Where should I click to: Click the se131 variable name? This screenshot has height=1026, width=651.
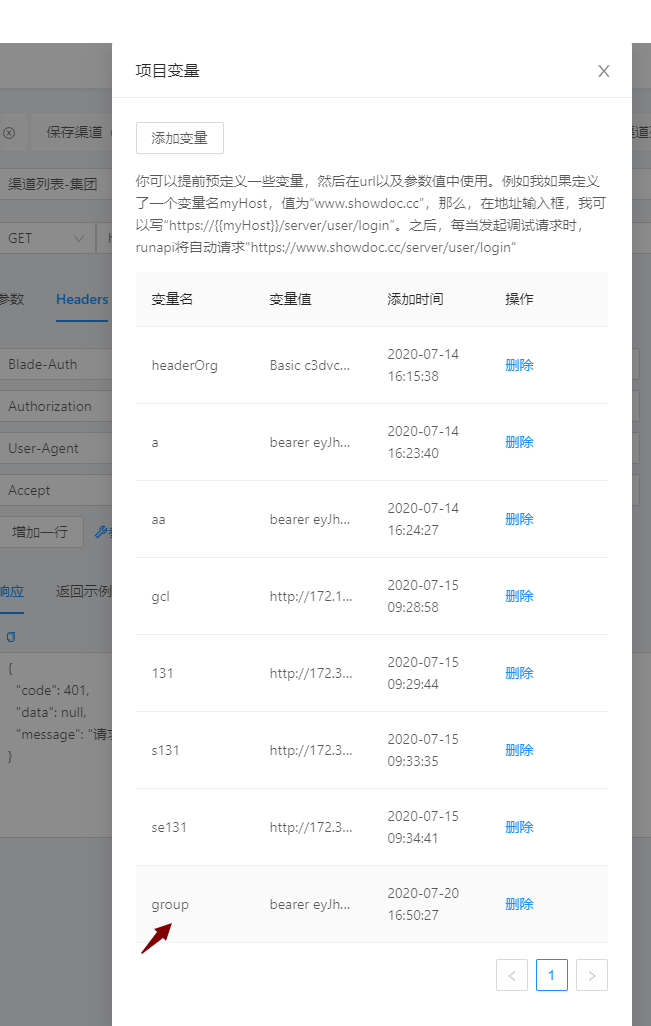coord(169,827)
